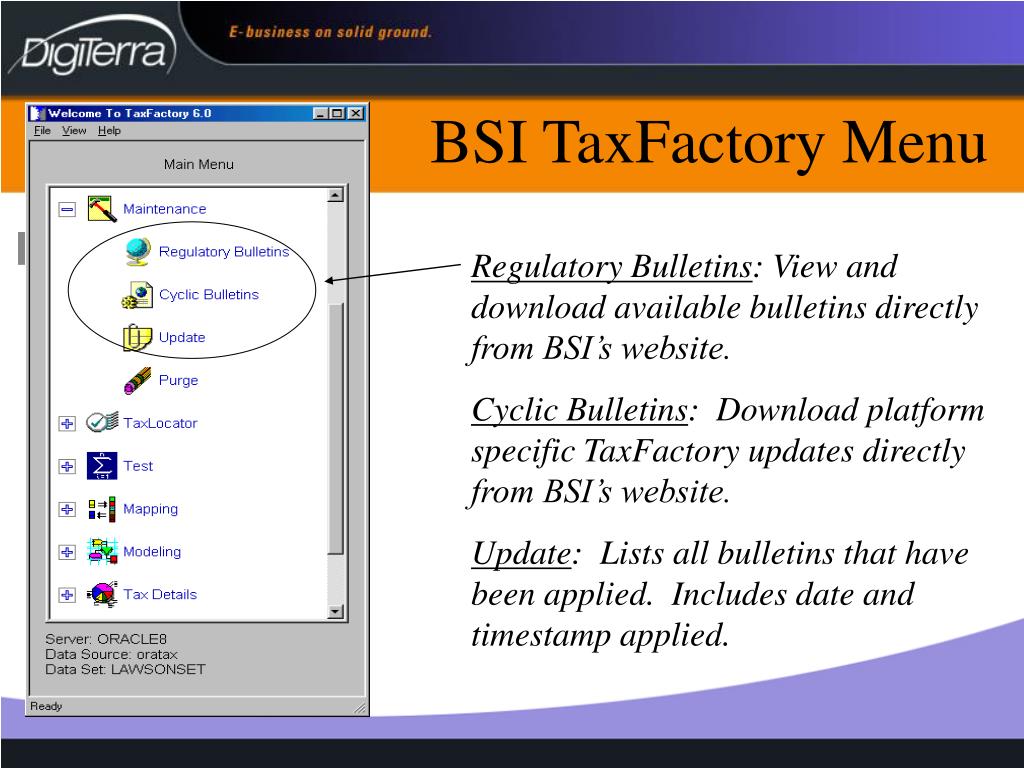The image size is (1024, 768).
Task: Click the Data Set: LAWSONSET text
Action: [125, 669]
